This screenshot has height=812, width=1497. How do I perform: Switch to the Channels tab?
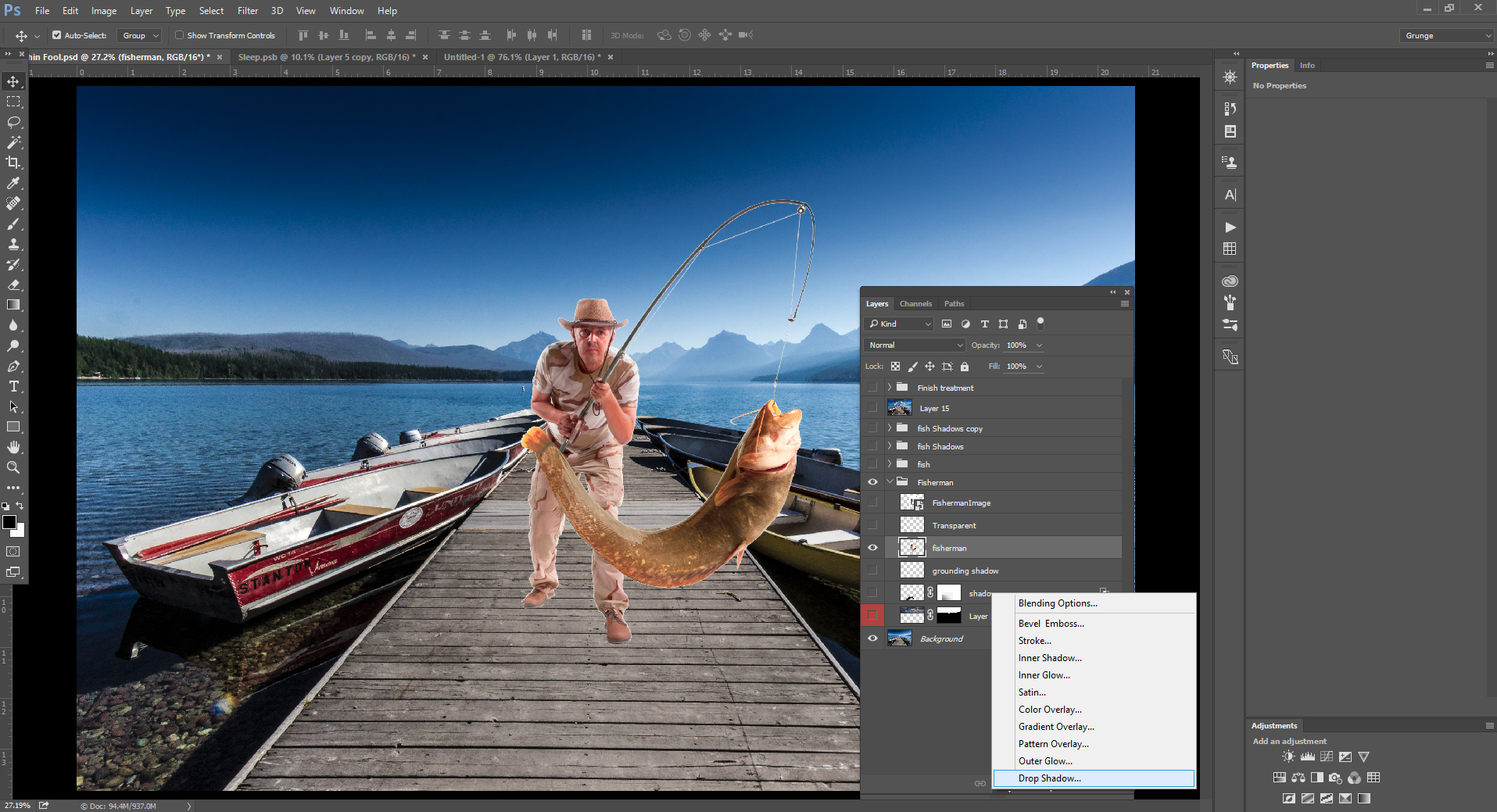point(915,304)
